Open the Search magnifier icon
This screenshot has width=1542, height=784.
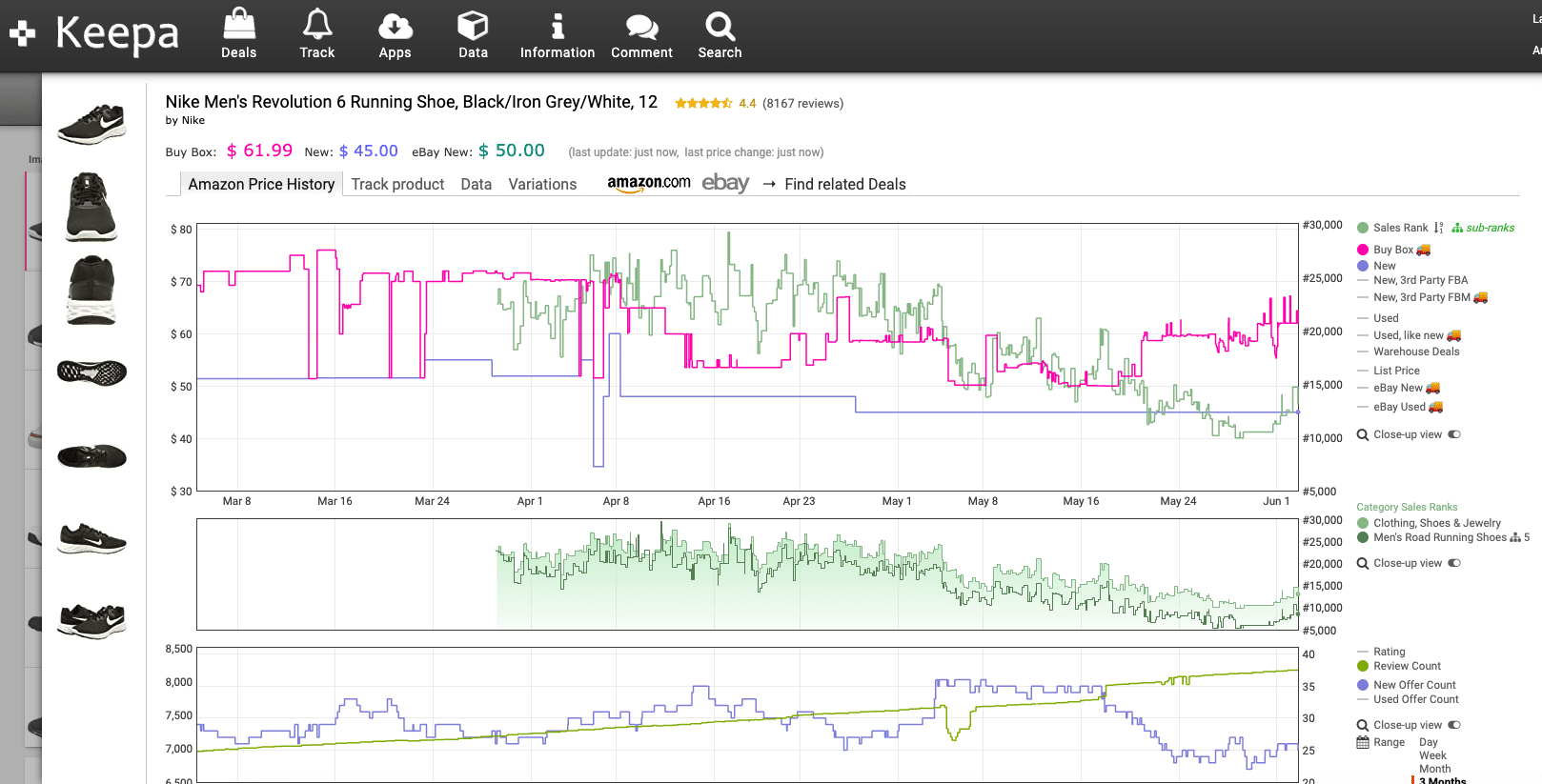click(720, 26)
